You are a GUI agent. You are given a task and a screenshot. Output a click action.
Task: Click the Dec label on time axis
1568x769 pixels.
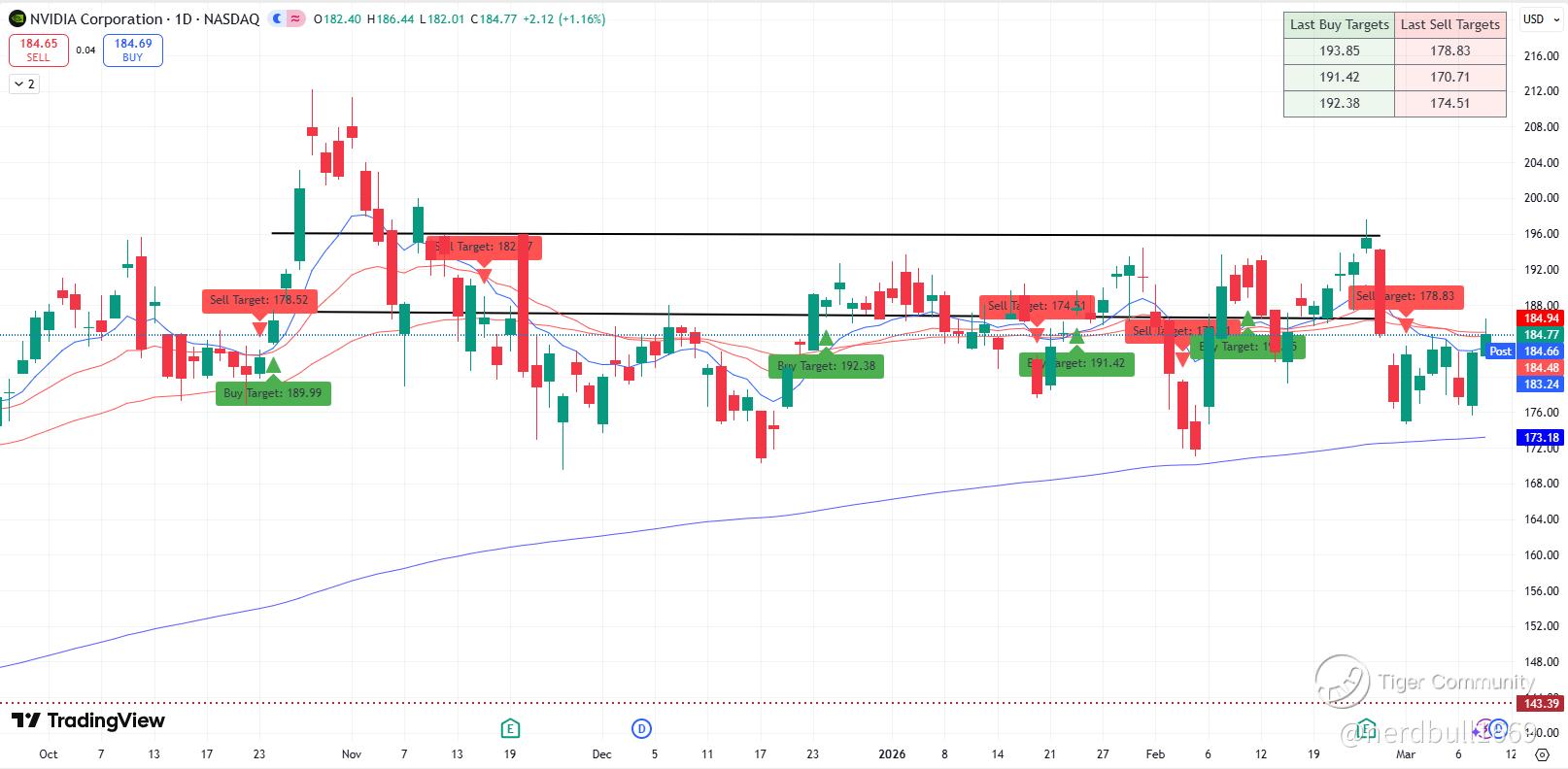pos(602,754)
